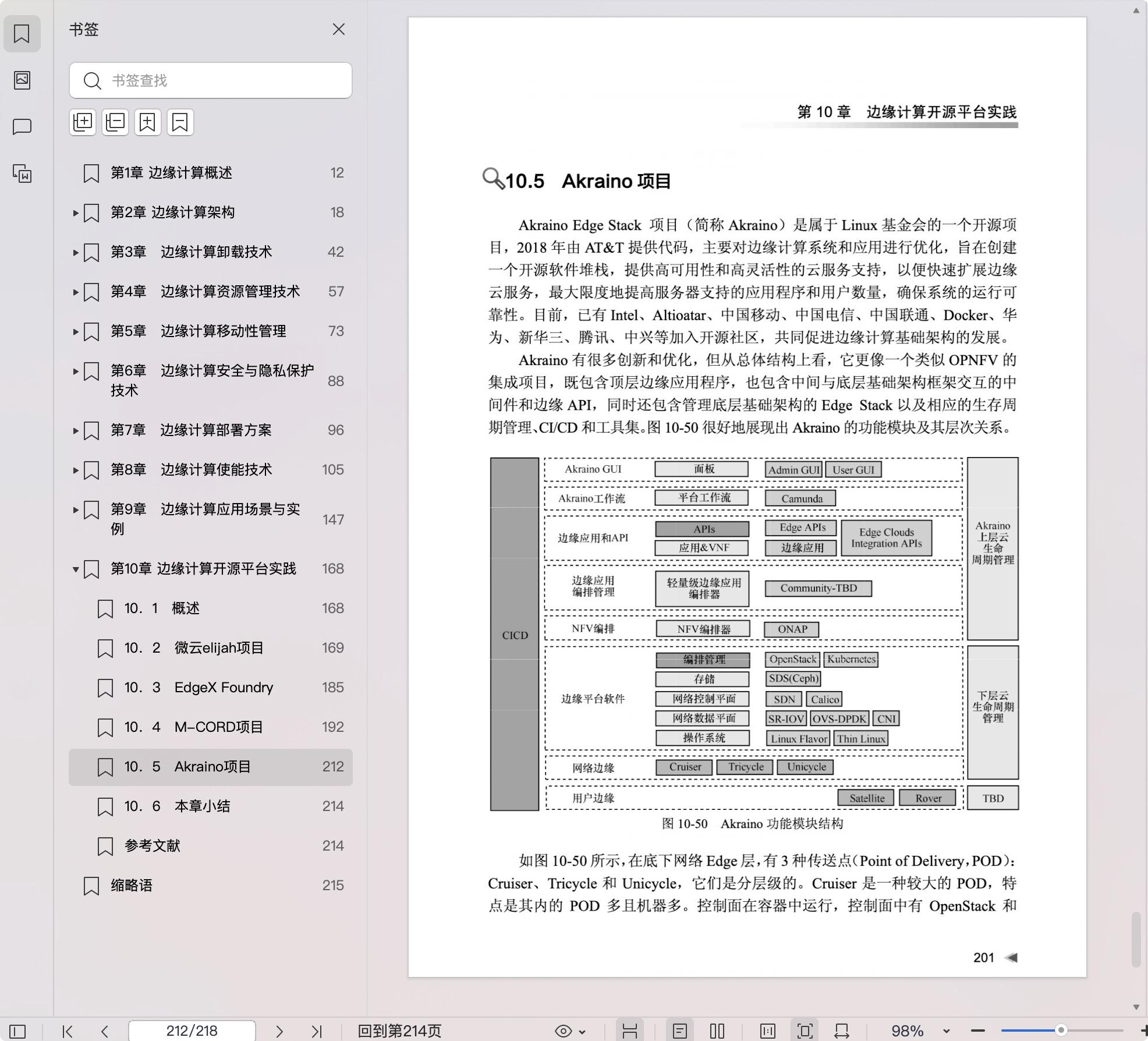Viewport: 1148px width, 1041px height.
Task: Expand the 第9章 边缘计算应用场景与实例 bookmark
Action: click(x=76, y=510)
